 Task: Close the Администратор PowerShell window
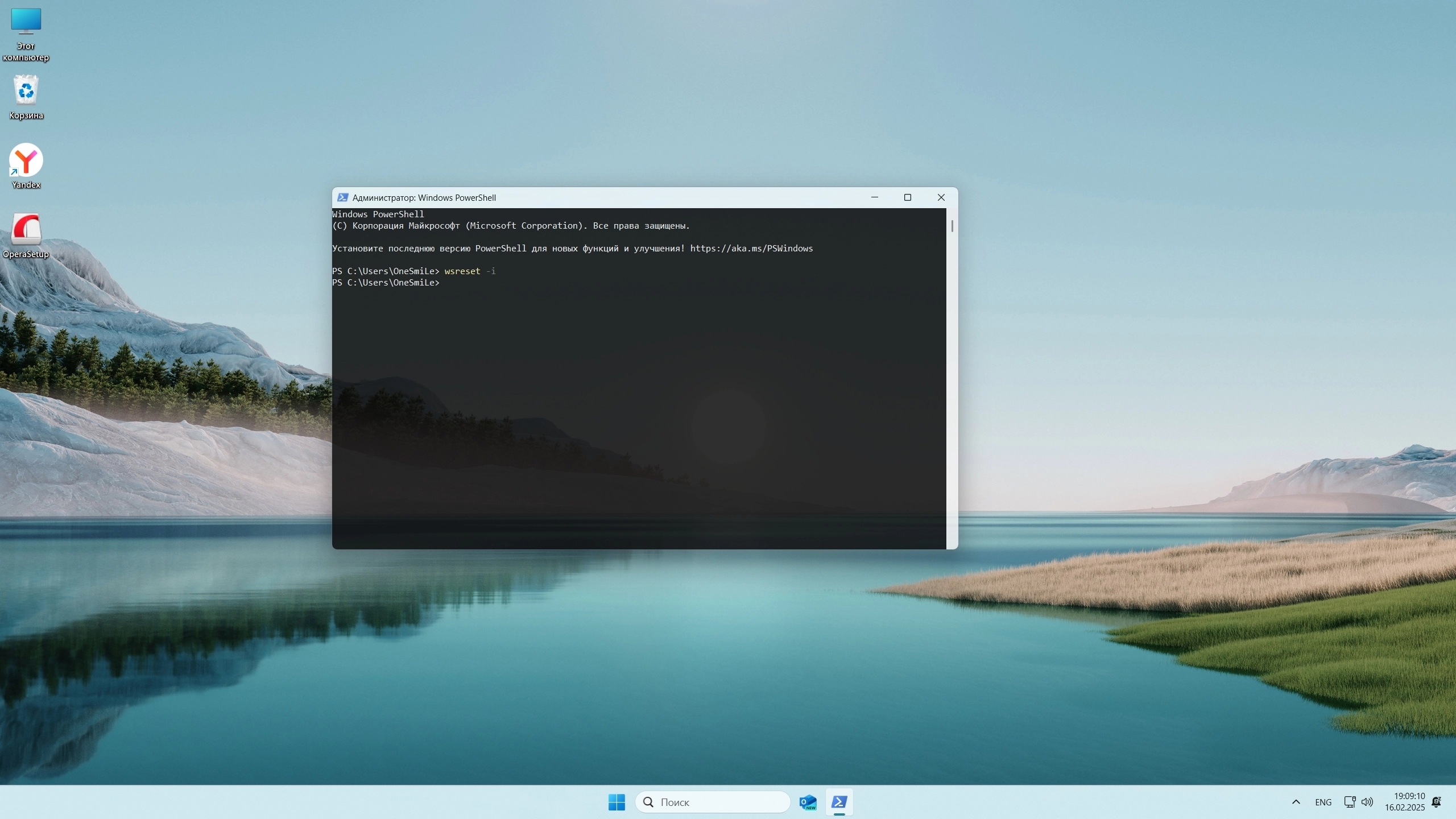[x=941, y=197]
